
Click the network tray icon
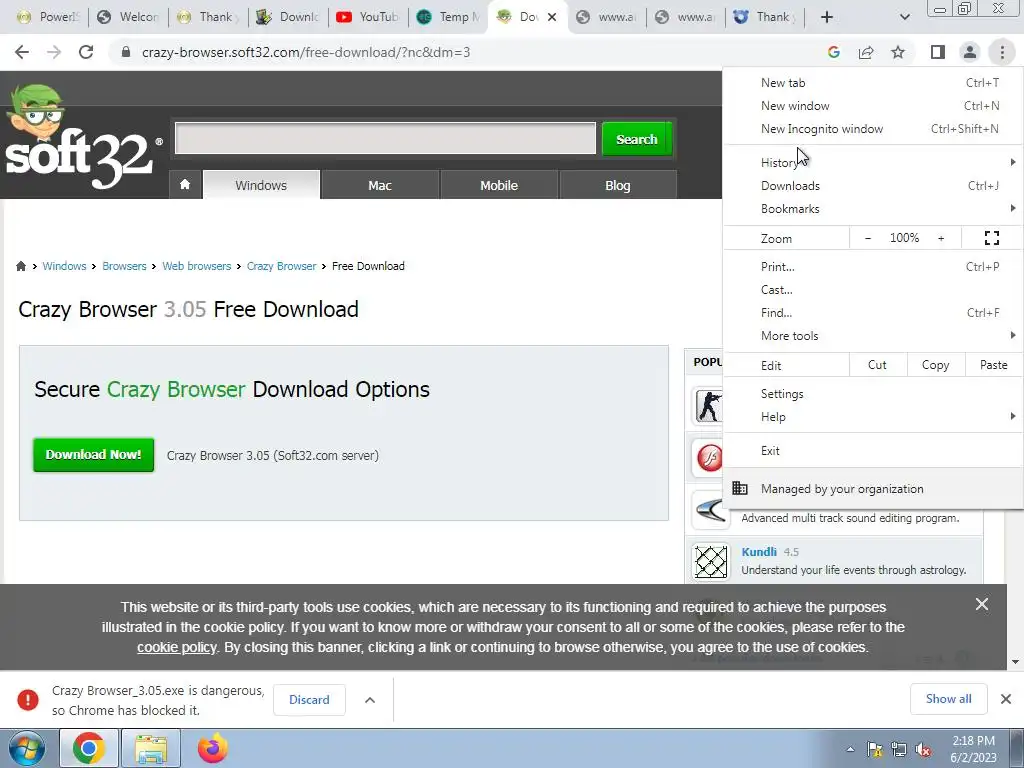point(899,750)
